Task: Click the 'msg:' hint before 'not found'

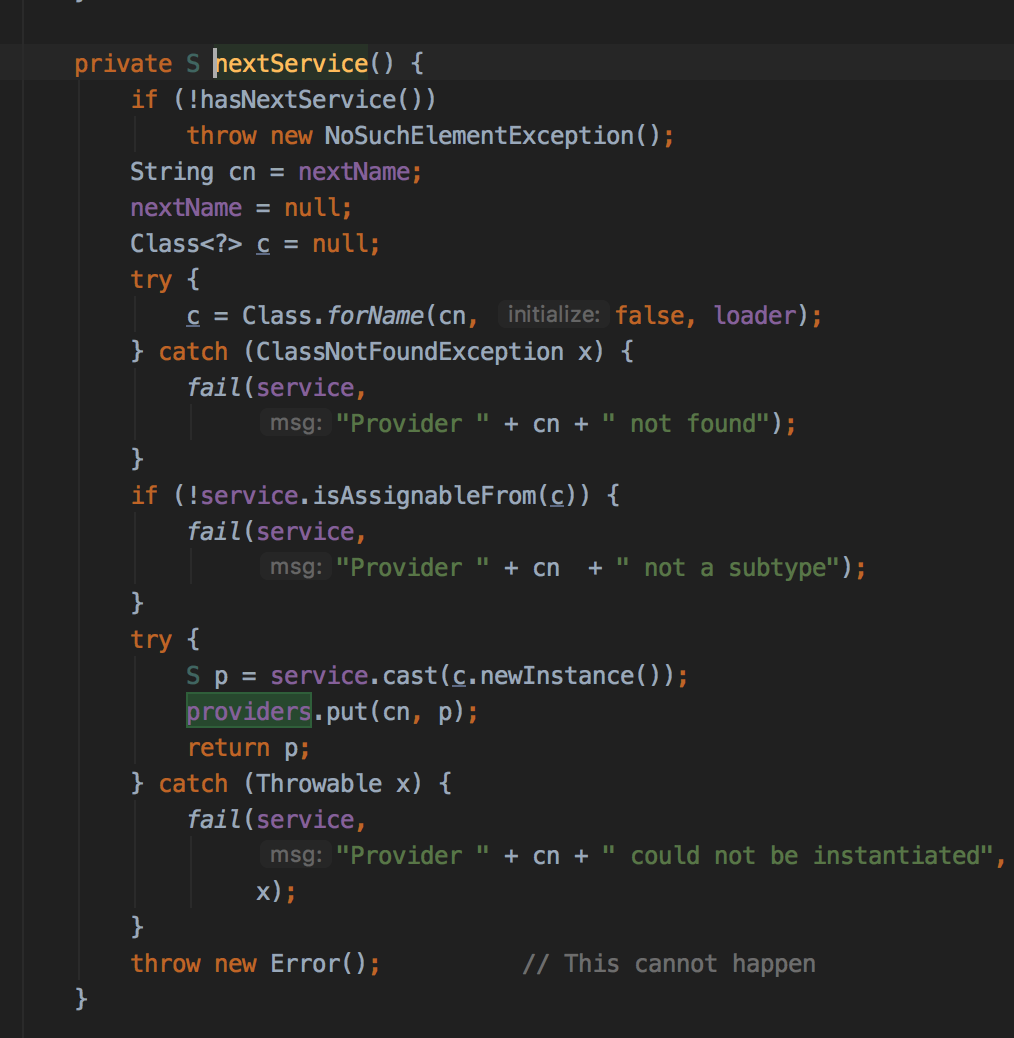Action: point(296,422)
